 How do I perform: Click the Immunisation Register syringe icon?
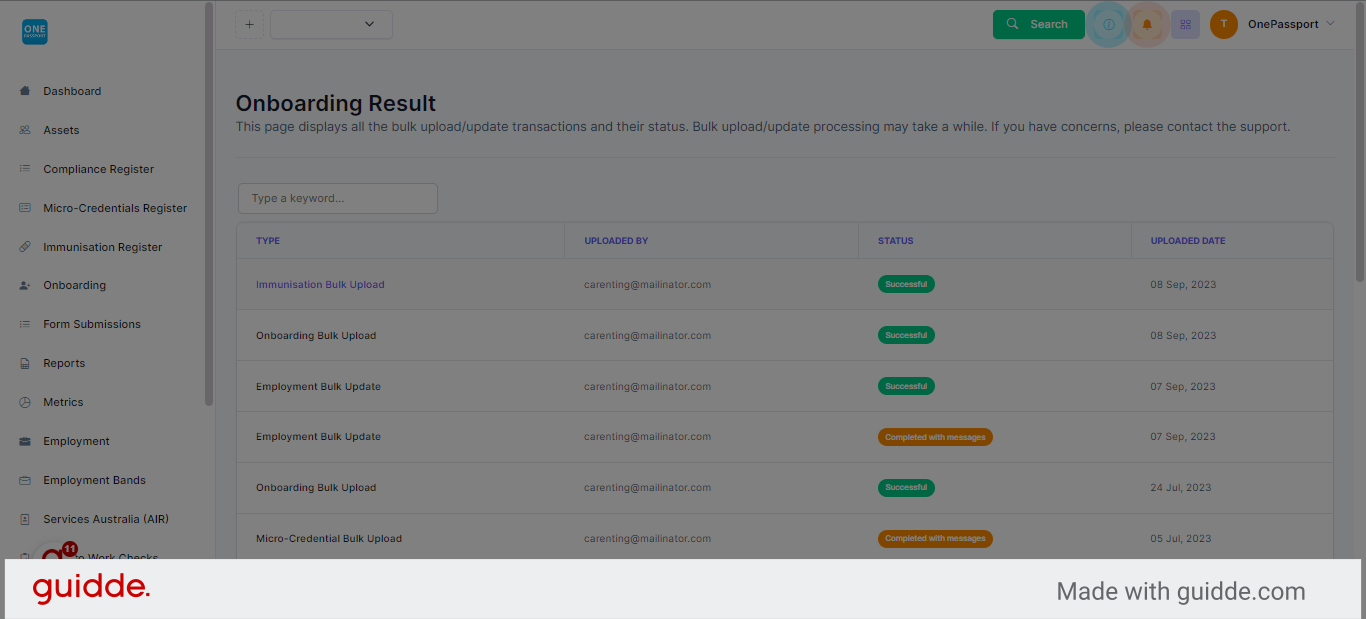pyautogui.click(x=25, y=247)
